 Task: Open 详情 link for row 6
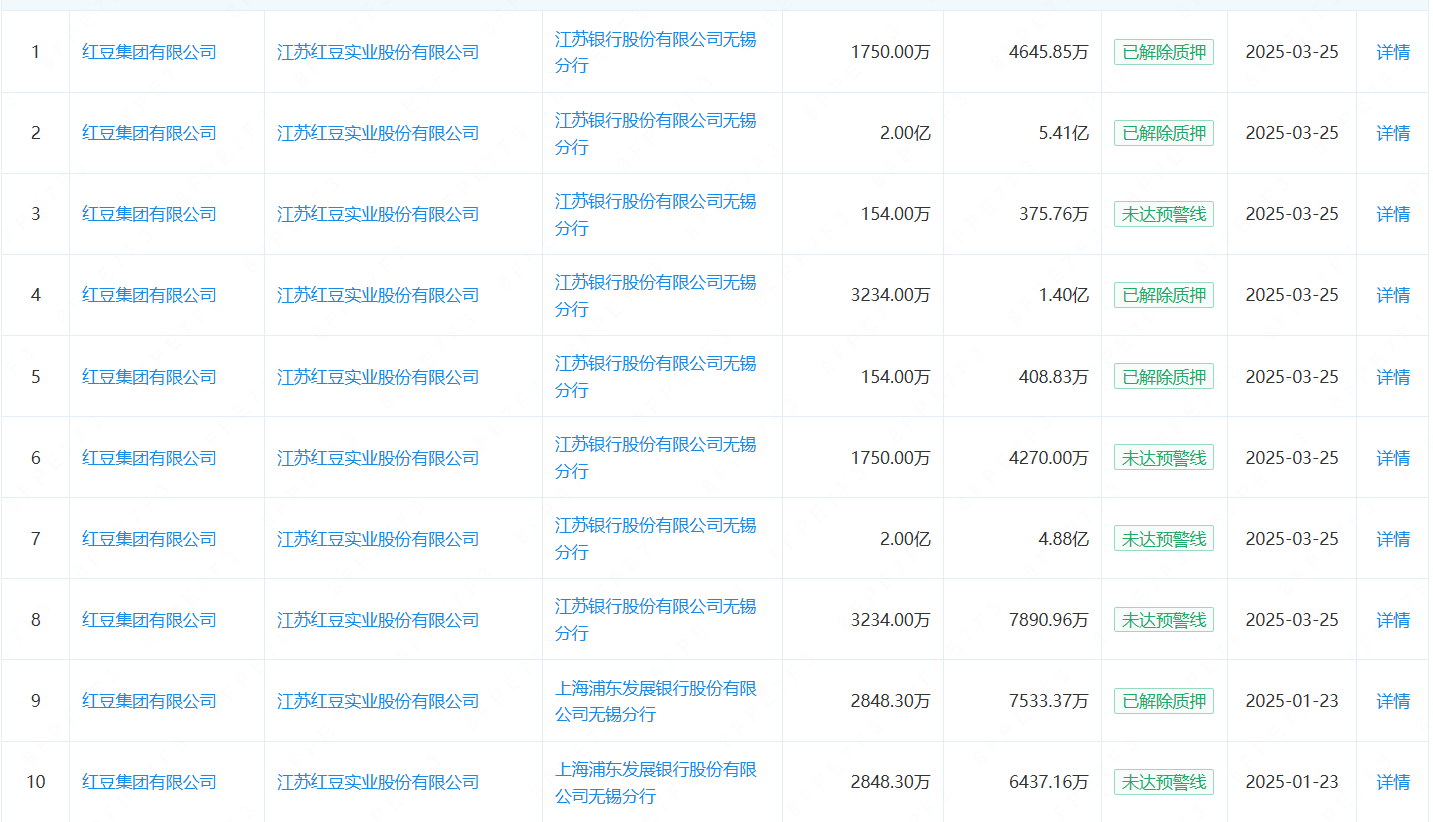pyautogui.click(x=1393, y=458)
